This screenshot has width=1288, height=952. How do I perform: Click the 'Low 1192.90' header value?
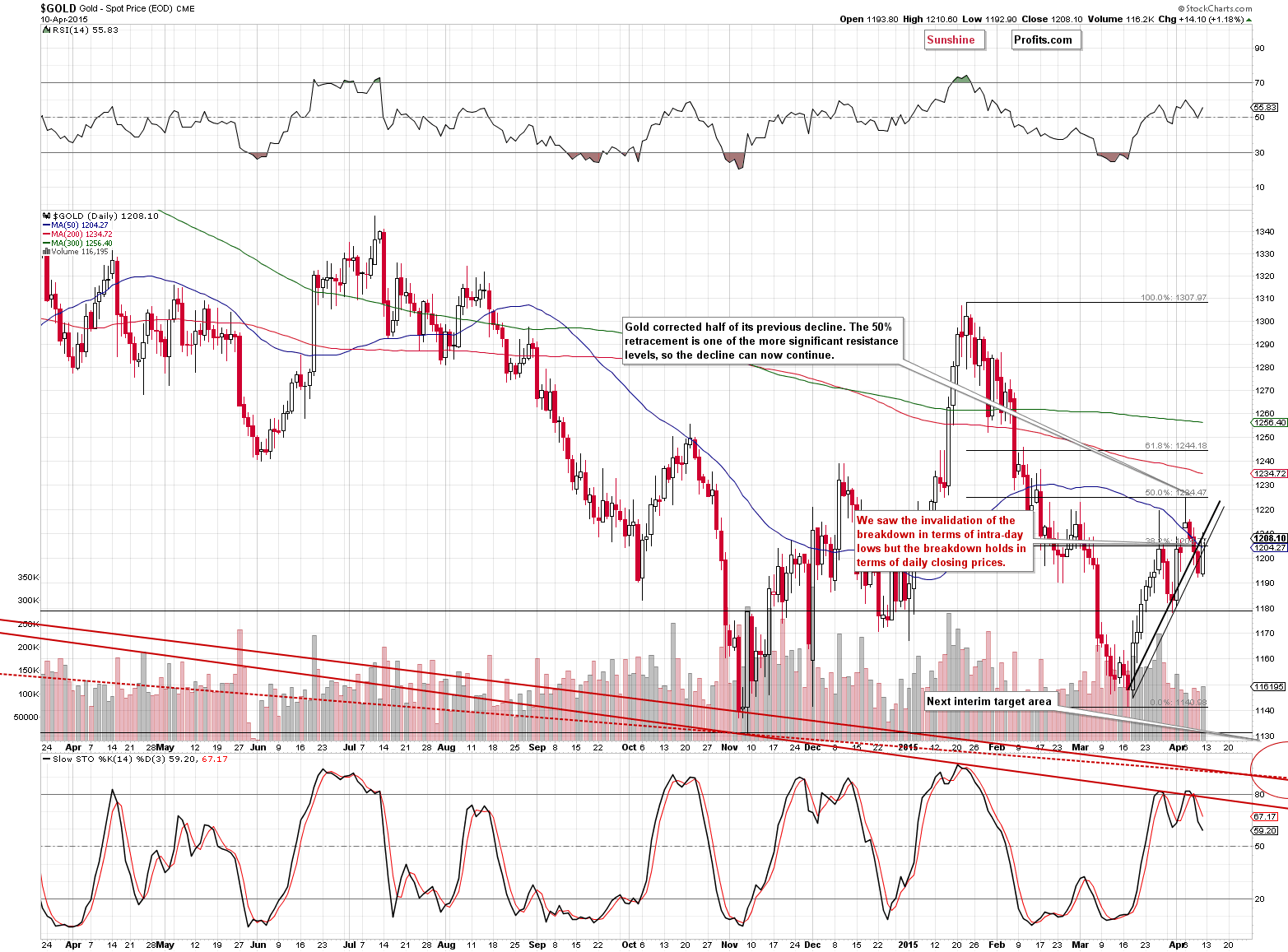pos(989,19)
